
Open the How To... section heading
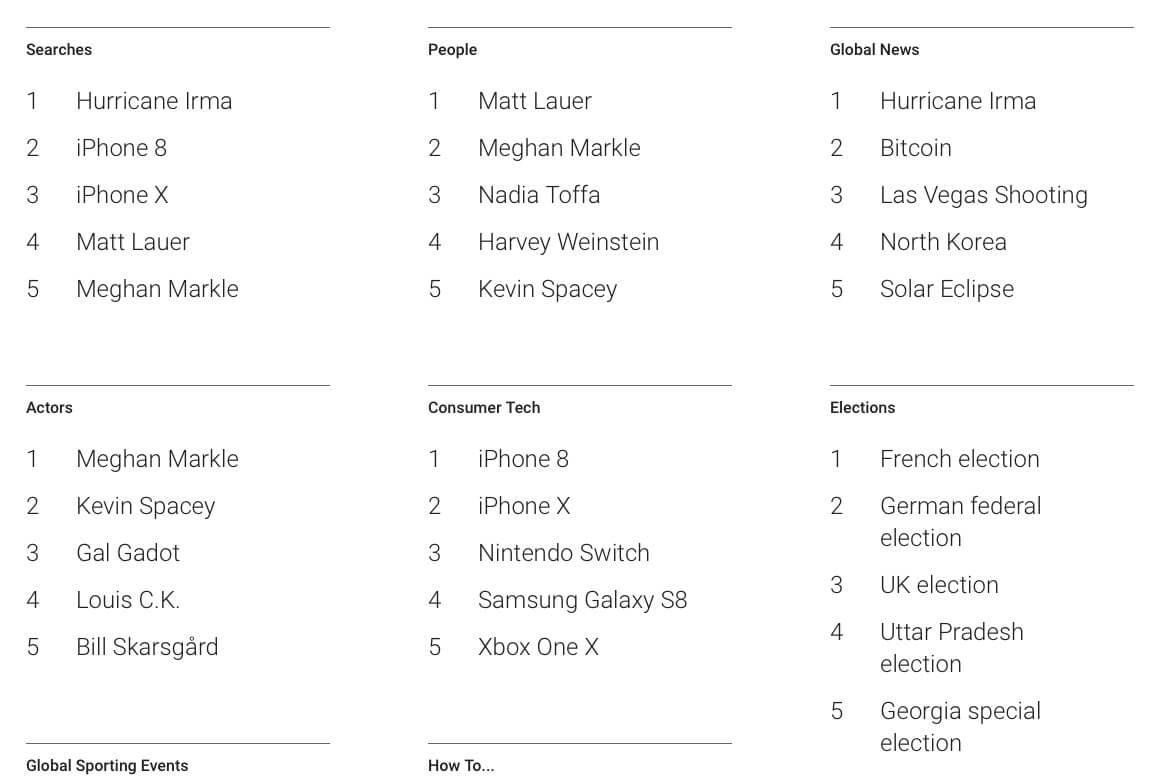(461, 765)
